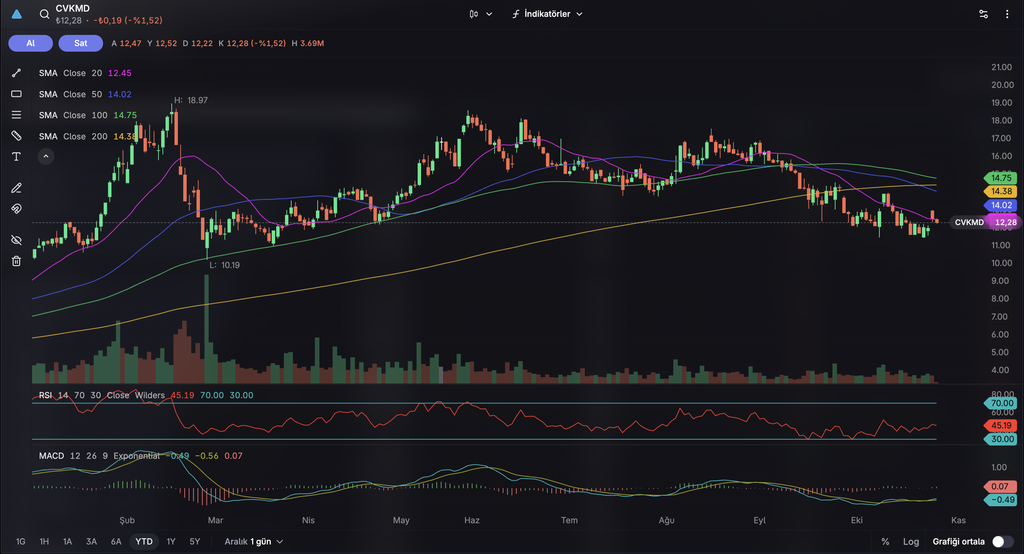Click the H: 18.97 high marker
This screenshot has width=1024, height=554.
[191, 101]
